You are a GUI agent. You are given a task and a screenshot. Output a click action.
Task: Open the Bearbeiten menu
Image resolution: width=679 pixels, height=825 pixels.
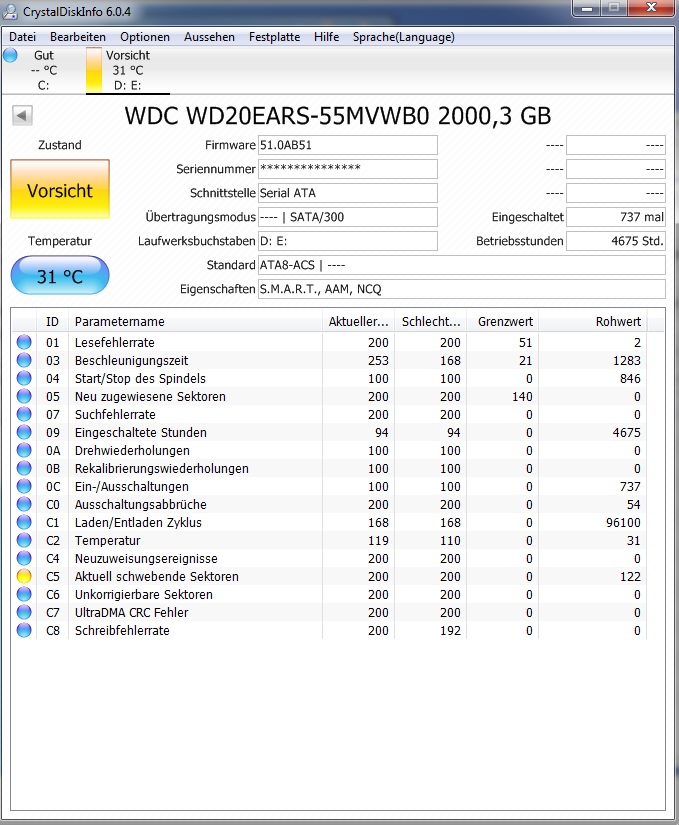pyautogui.click(x=78, y=37)
